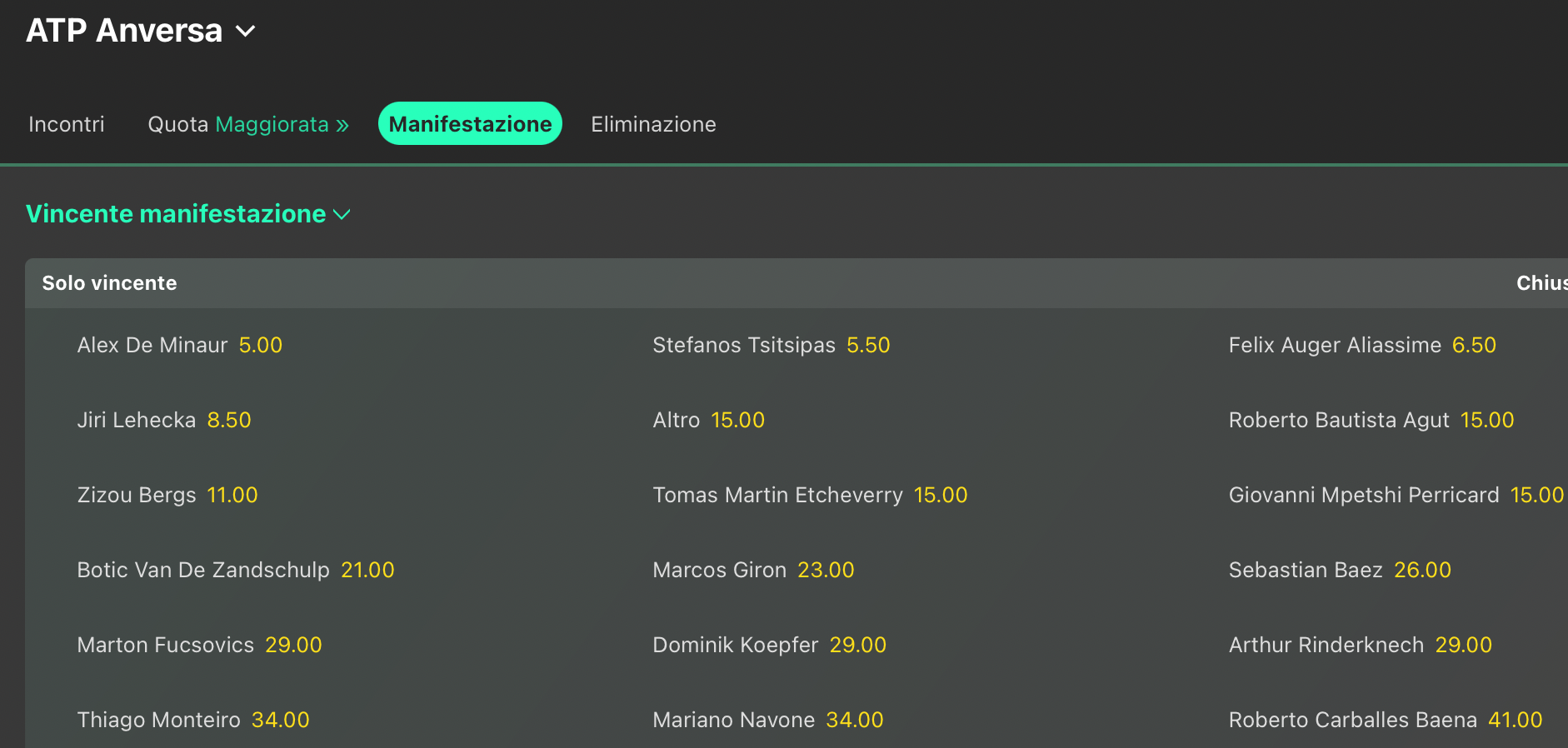Switch to the Incontri tab
The image size is (1568, 748).
pyautogui.click(x=67, y=124)
